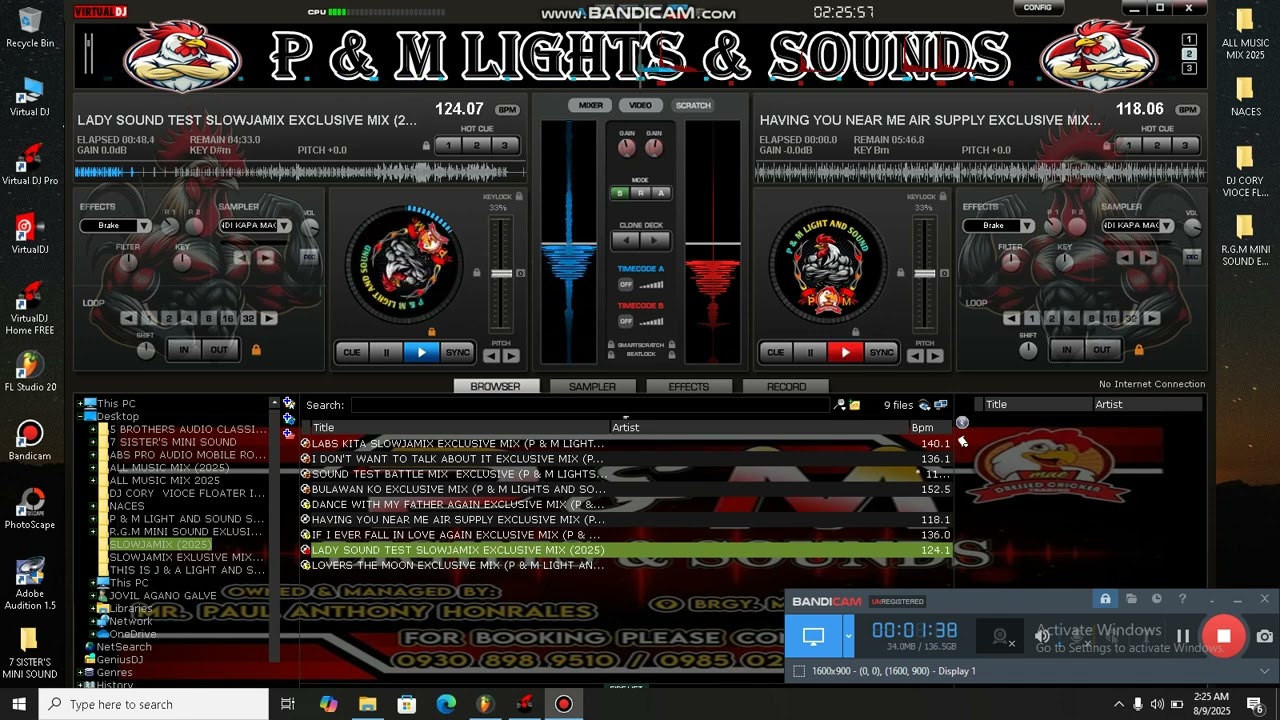The image size is (1280, 720).
Task: Sync the left deck tempo
Action: pyautogui.click(x=457, y=352)
